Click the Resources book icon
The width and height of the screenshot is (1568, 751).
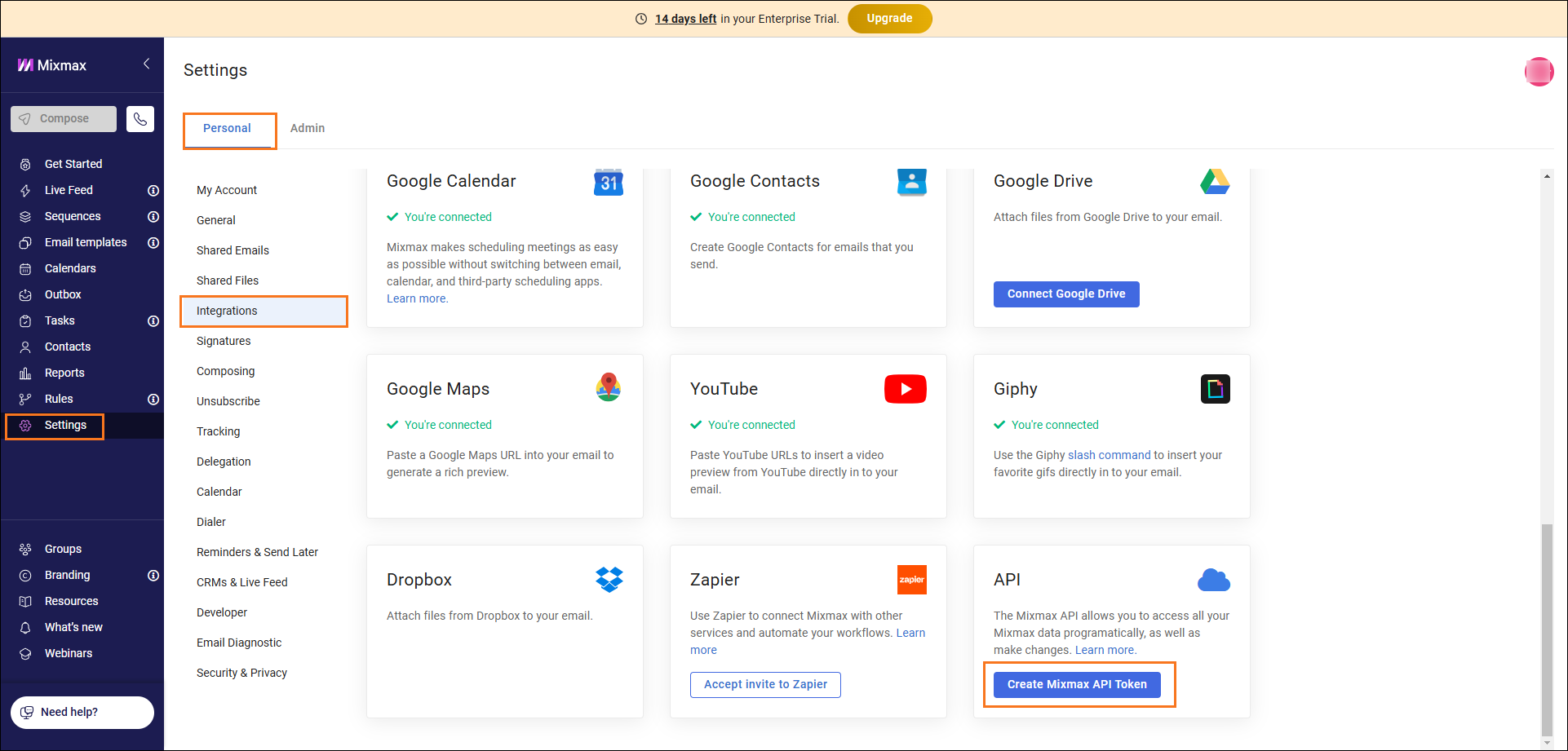coord(25,602)
